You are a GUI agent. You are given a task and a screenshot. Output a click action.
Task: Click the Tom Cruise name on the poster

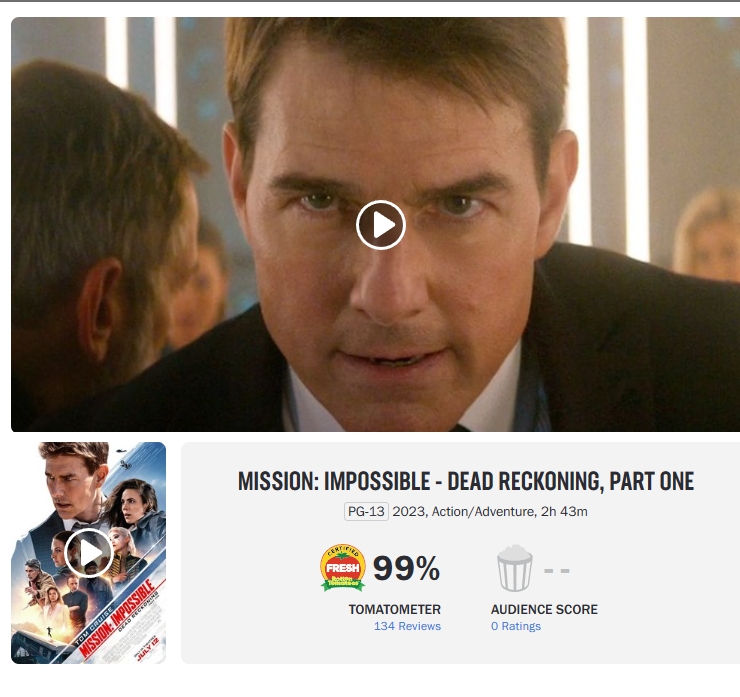click(x=94, y=626)
